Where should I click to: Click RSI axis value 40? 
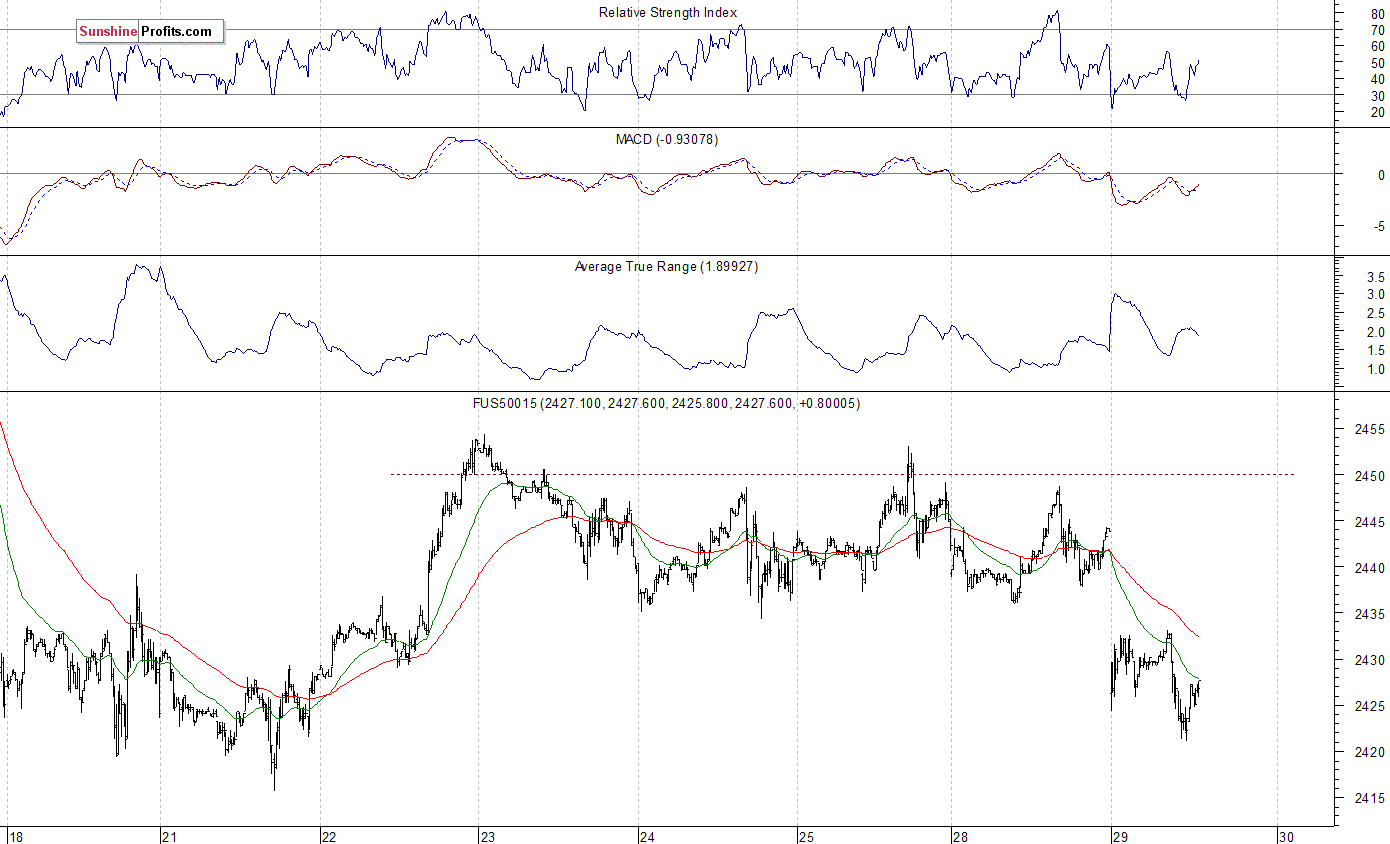[1378, 79]
